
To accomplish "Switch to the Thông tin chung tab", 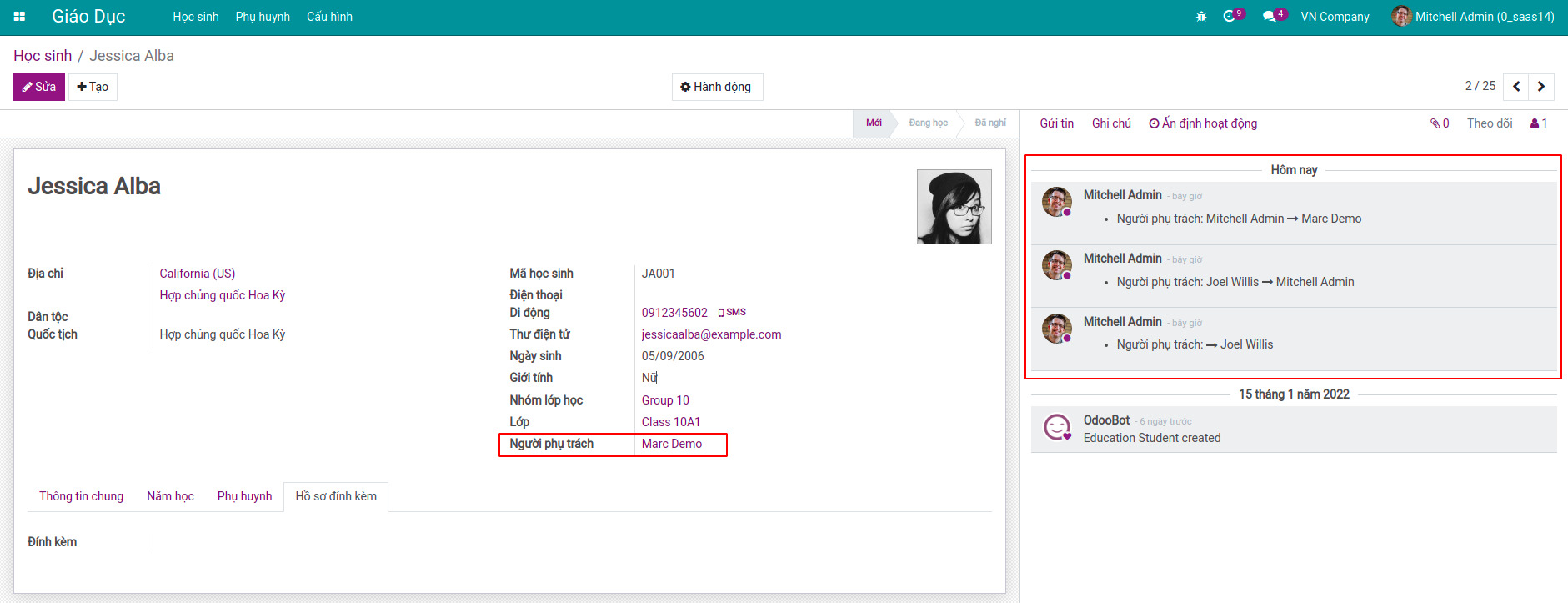I will click(81, 496).
